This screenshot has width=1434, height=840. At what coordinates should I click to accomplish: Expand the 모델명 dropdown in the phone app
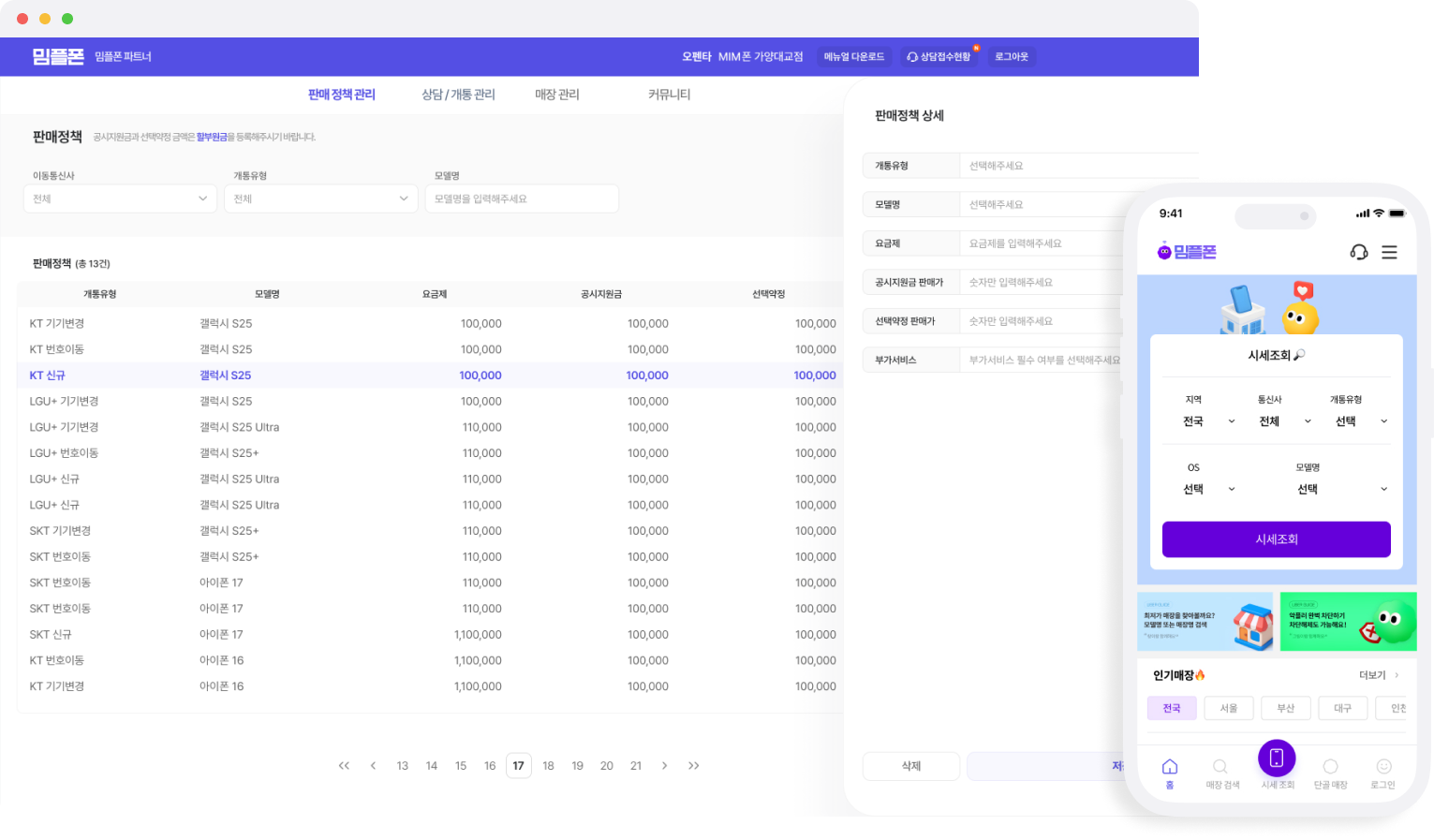1341,489
